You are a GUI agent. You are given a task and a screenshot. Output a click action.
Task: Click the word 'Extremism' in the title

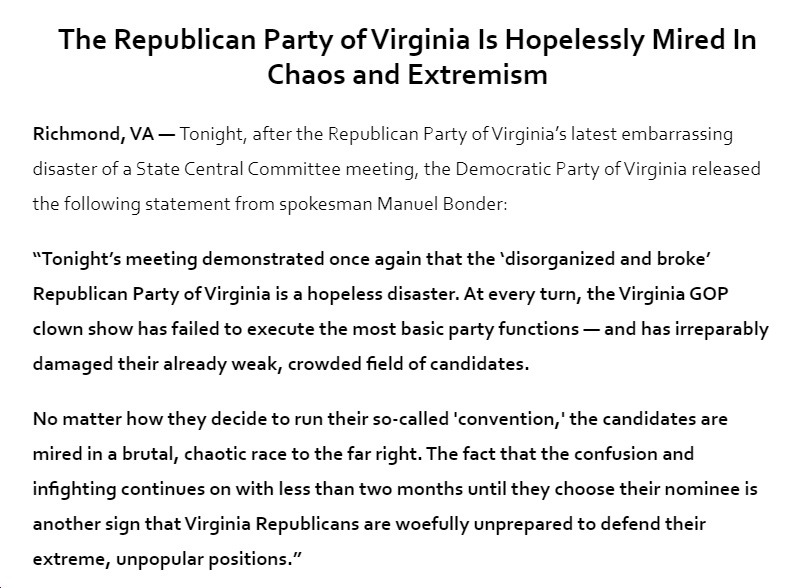(477, 74)
